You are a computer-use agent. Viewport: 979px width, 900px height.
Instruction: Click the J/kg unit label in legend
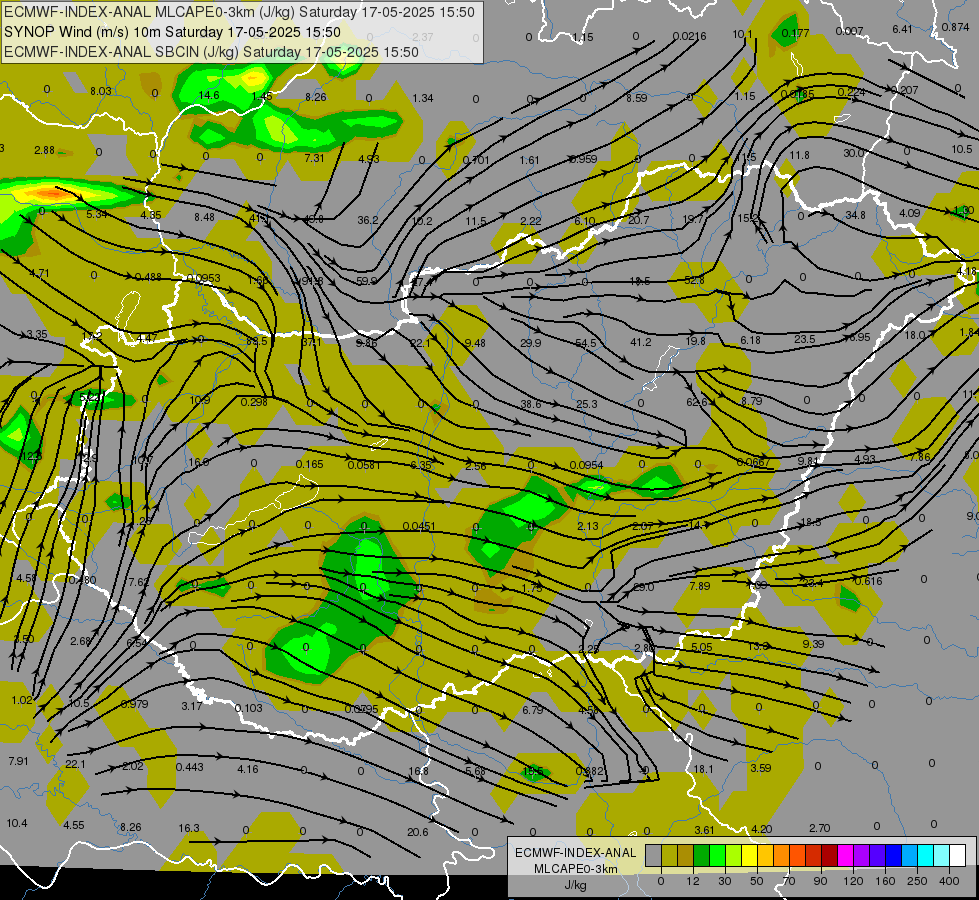575,885
